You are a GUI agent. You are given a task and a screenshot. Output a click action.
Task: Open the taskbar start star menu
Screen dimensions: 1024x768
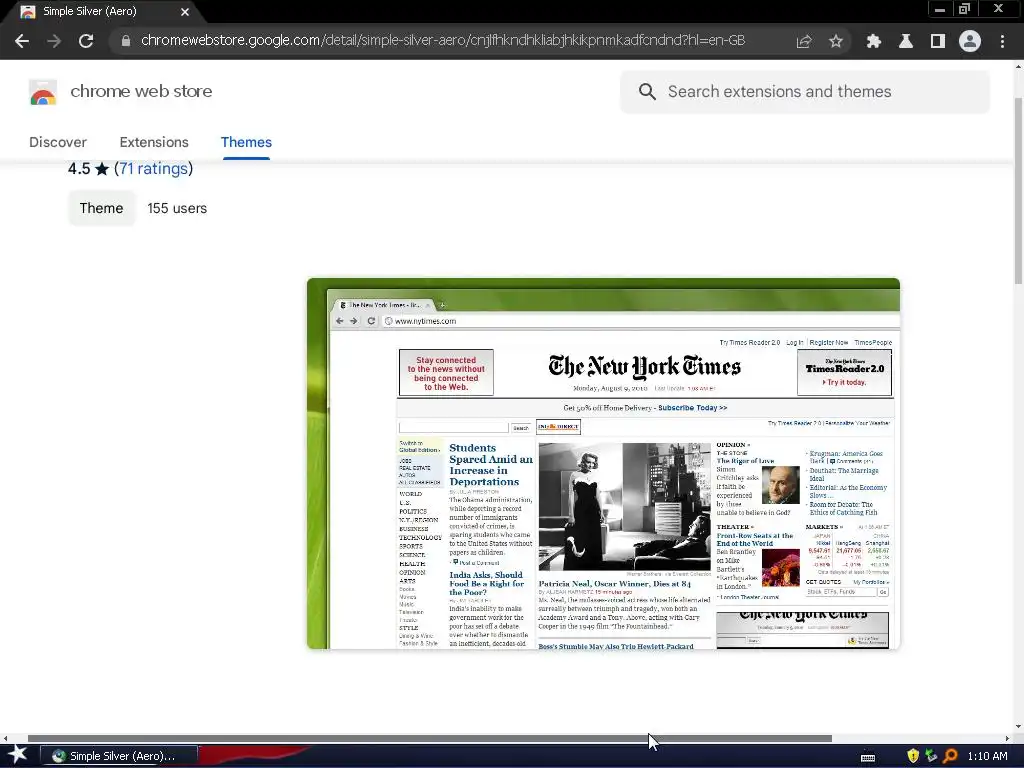click(x=18, y=755)
